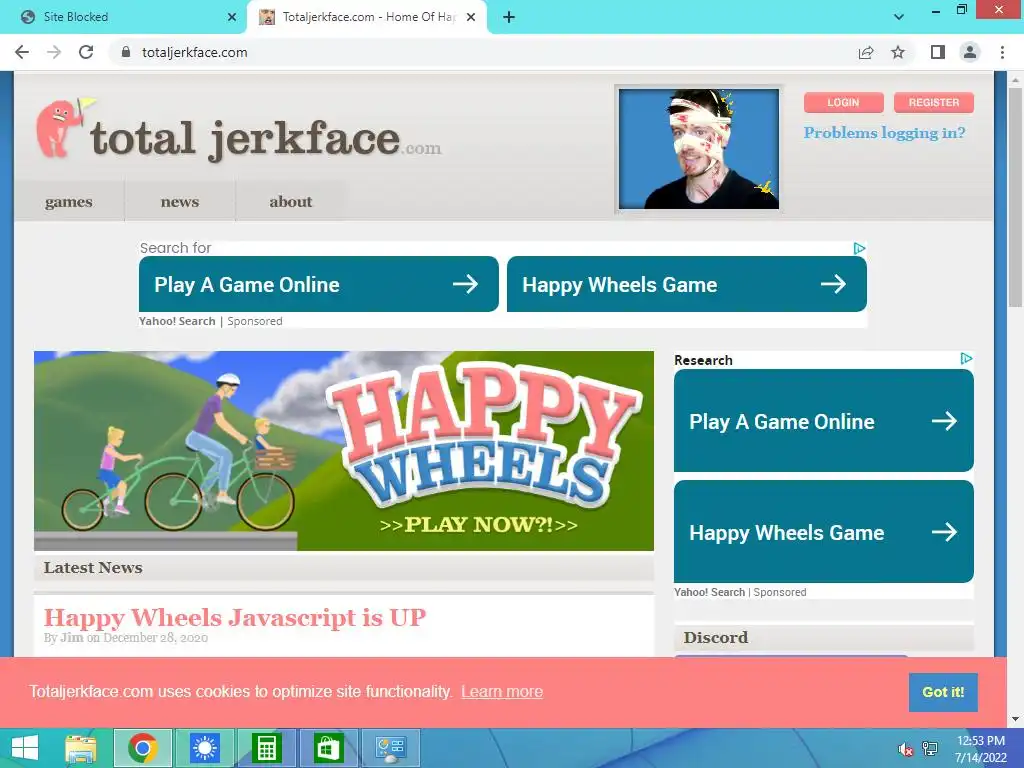The image size is (1024, 768).
Task: Open Happy Wheels Javascript is UP article
Action: (x=235, y=617)
